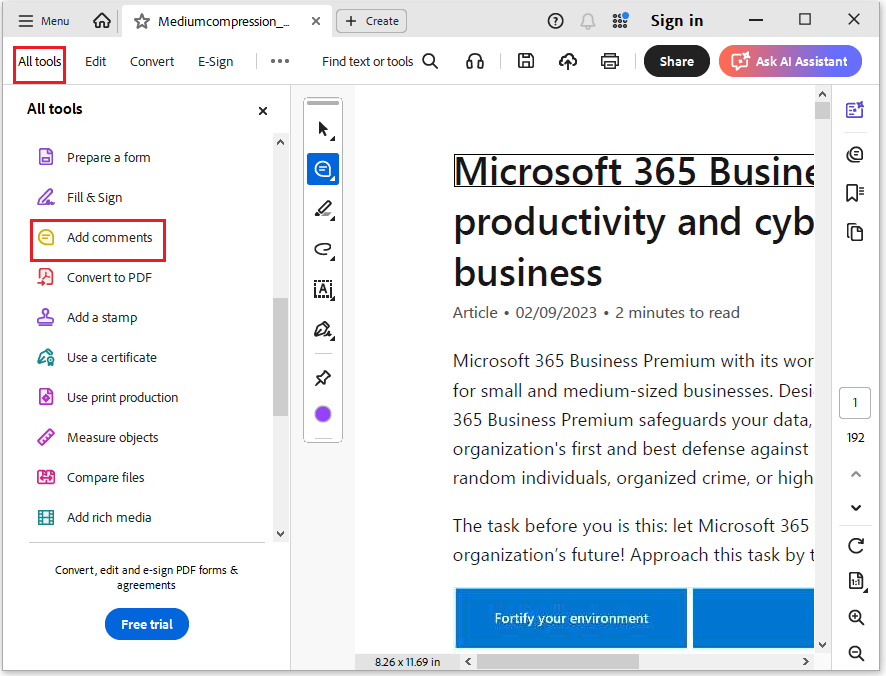This screenshot has width=886, height=676.
Task: Show the Page thumbnails panel
Action: (x=855, y=231)
